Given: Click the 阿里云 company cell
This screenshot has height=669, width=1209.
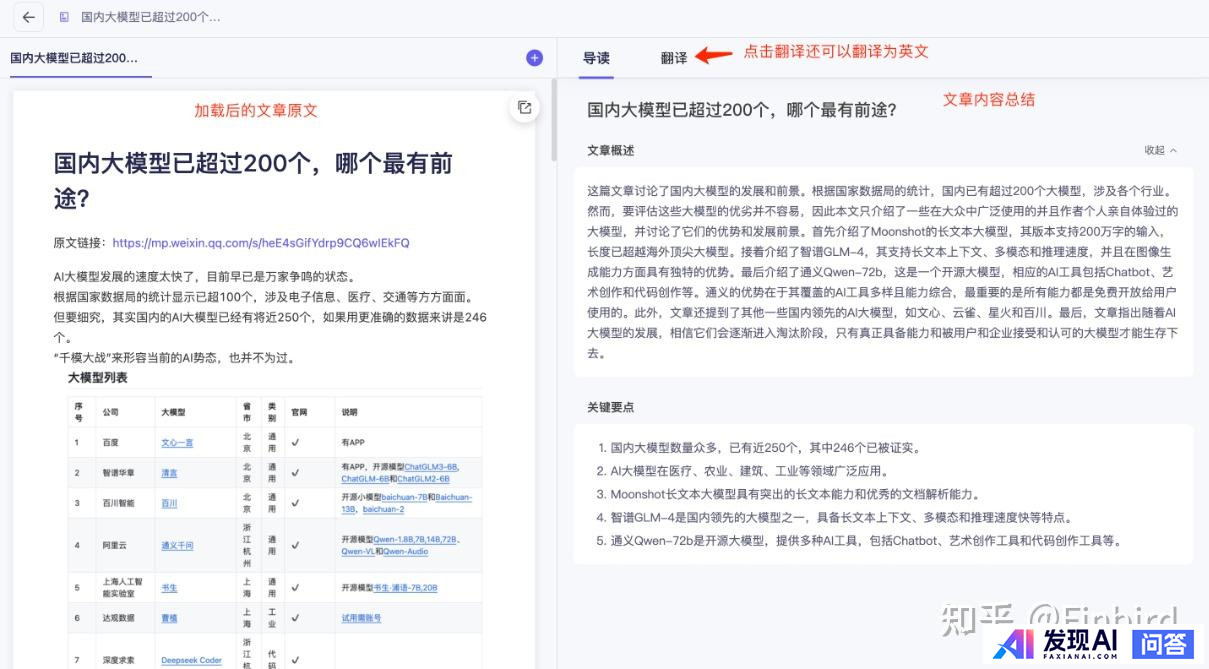Looking at the screenshot, I should click(x=114, y=546).
